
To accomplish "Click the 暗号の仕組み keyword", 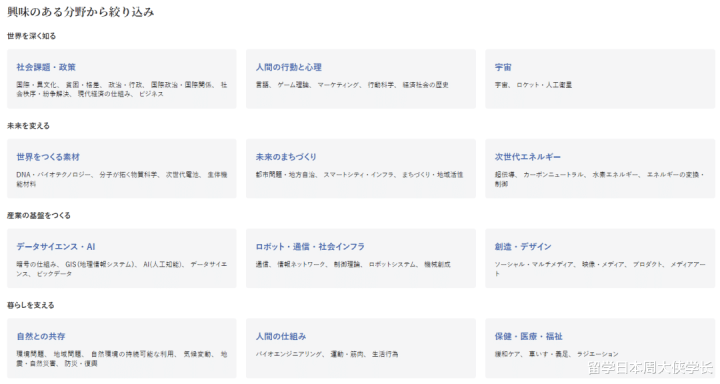I will (x=36, y=264).
